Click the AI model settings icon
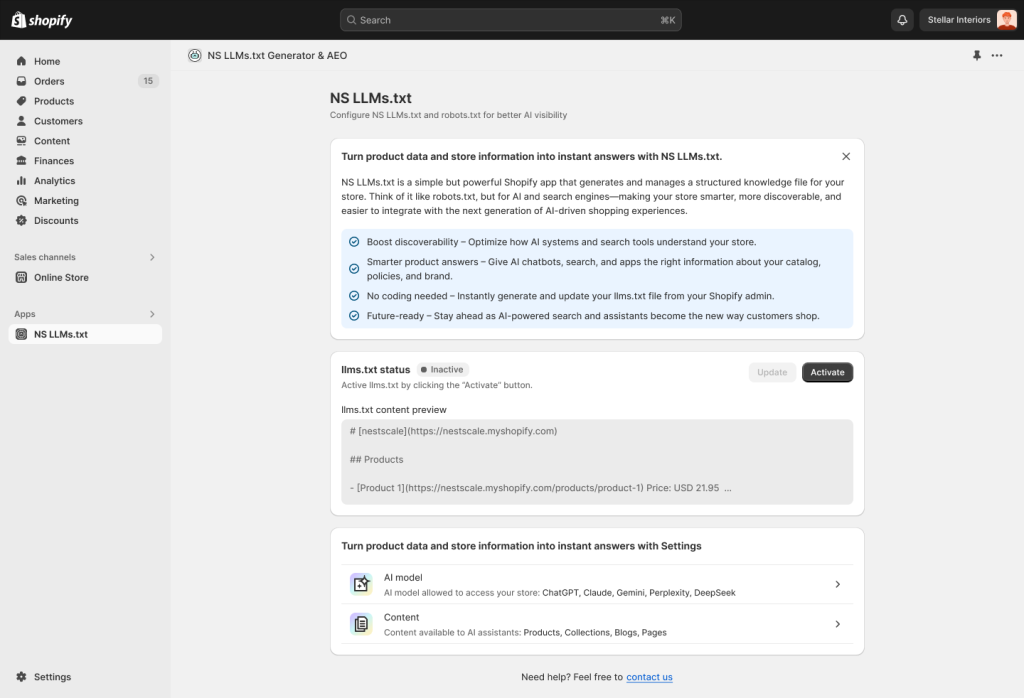 tap(361, 583)
